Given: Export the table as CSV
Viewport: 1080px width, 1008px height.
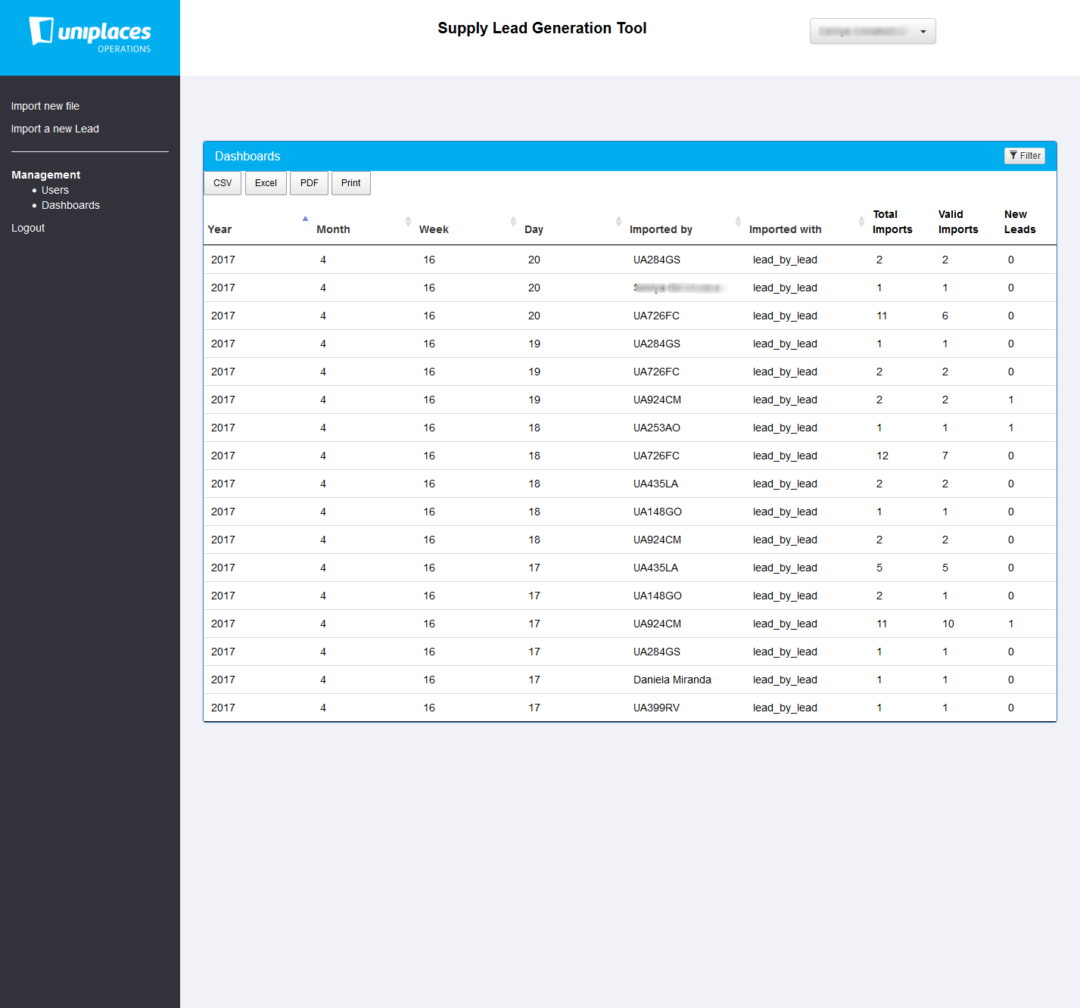Looking at the screenshot, I should (222, 183).
